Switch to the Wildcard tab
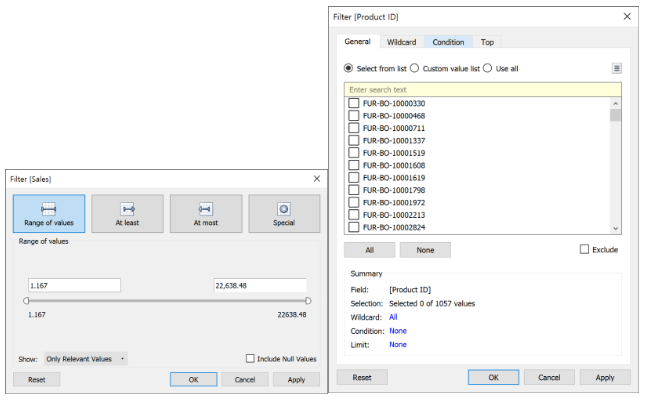648x404 pixels. click(x=401, y=42)
